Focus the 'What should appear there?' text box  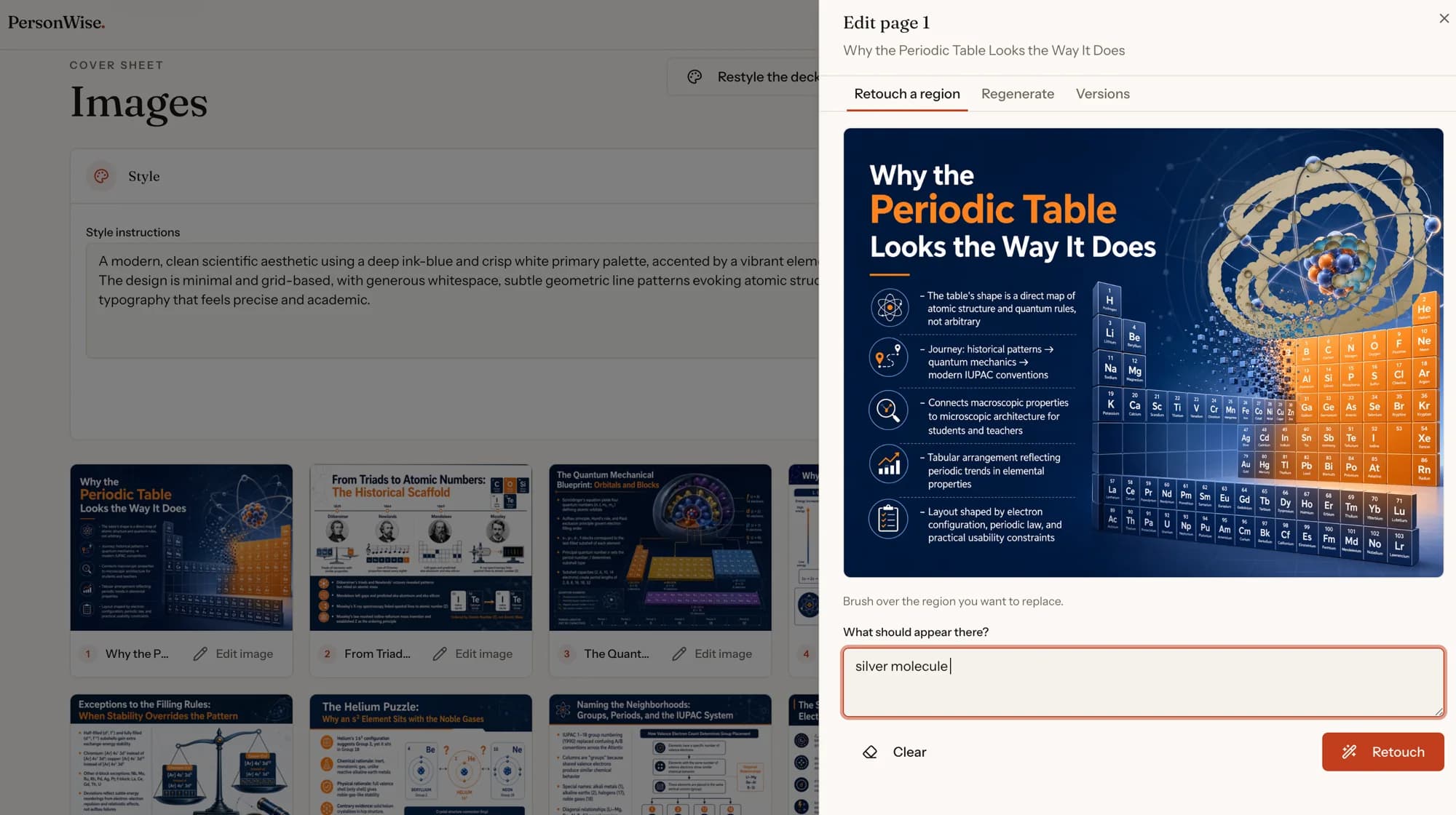coord(1143,682)
